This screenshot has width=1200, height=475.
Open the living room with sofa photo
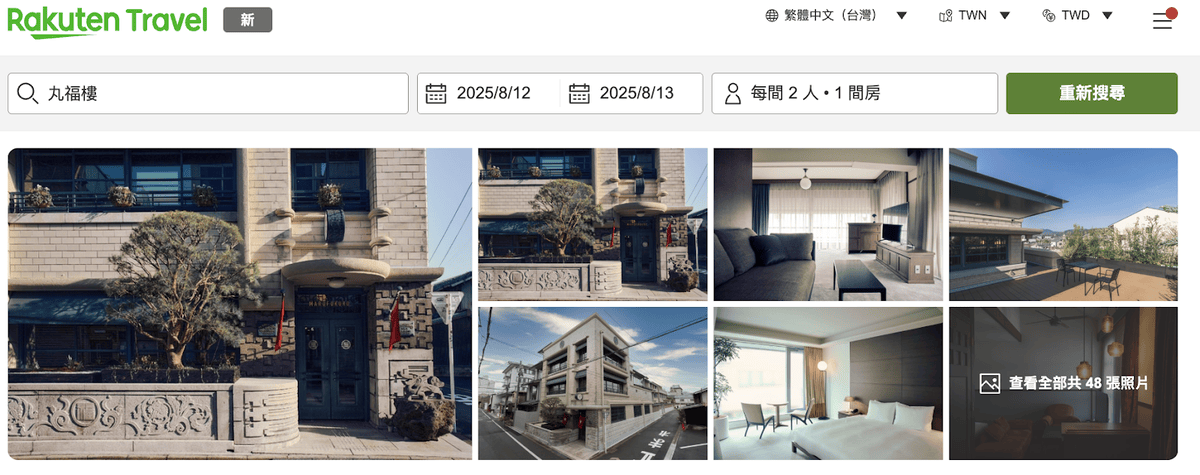[828, 224]
